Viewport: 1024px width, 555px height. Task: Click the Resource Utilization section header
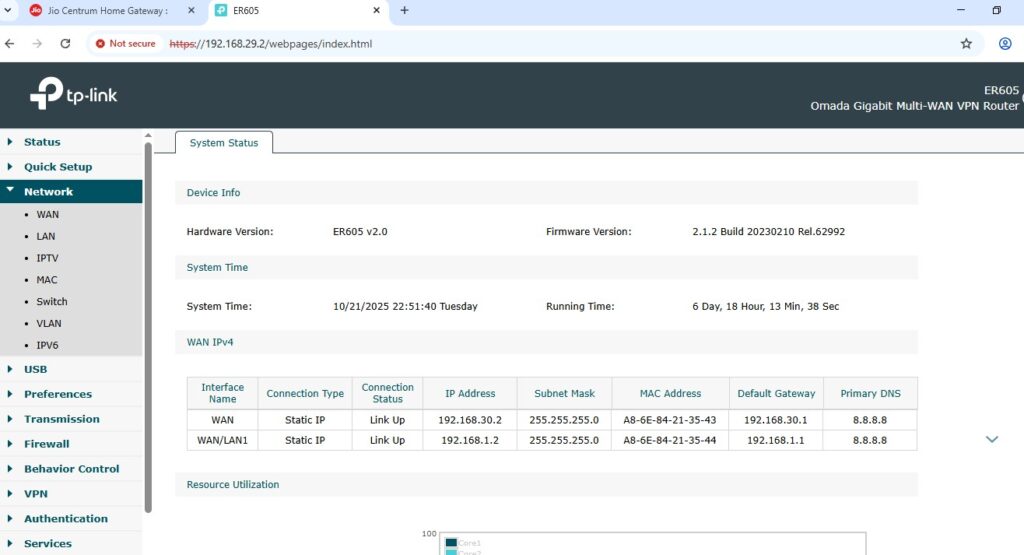(546, 484)
